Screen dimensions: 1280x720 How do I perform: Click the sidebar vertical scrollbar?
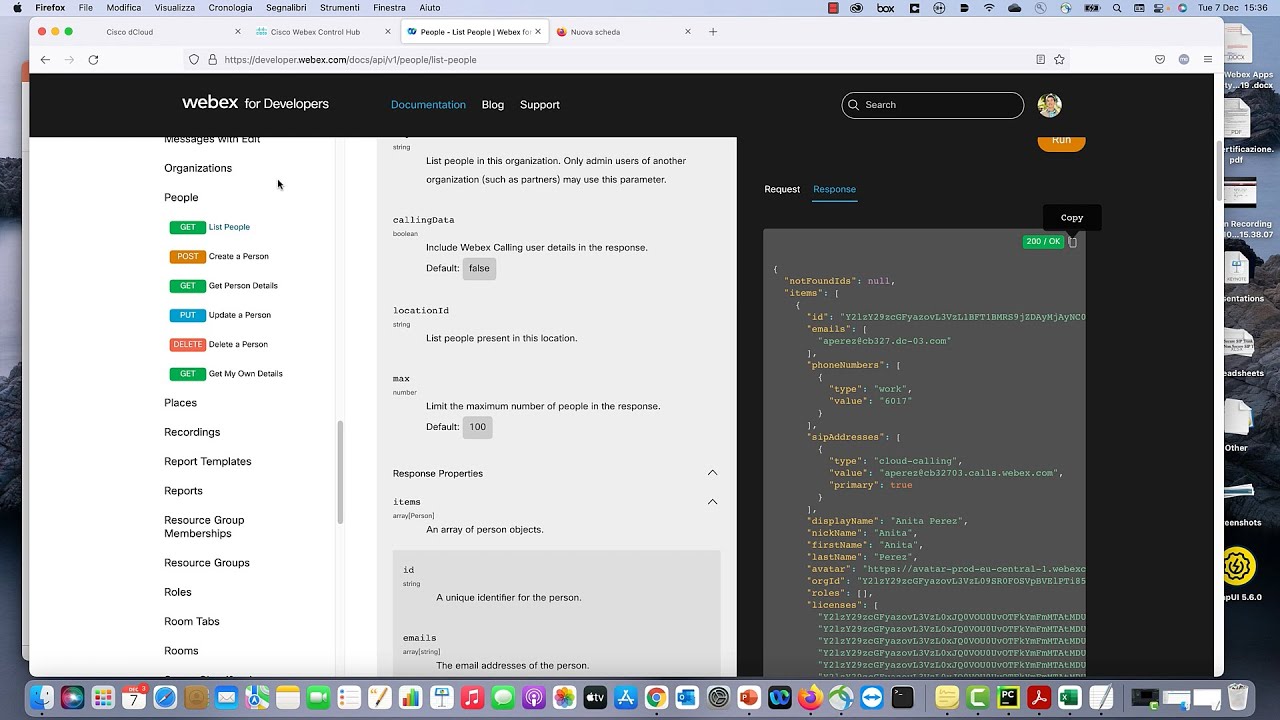[340, 472]
